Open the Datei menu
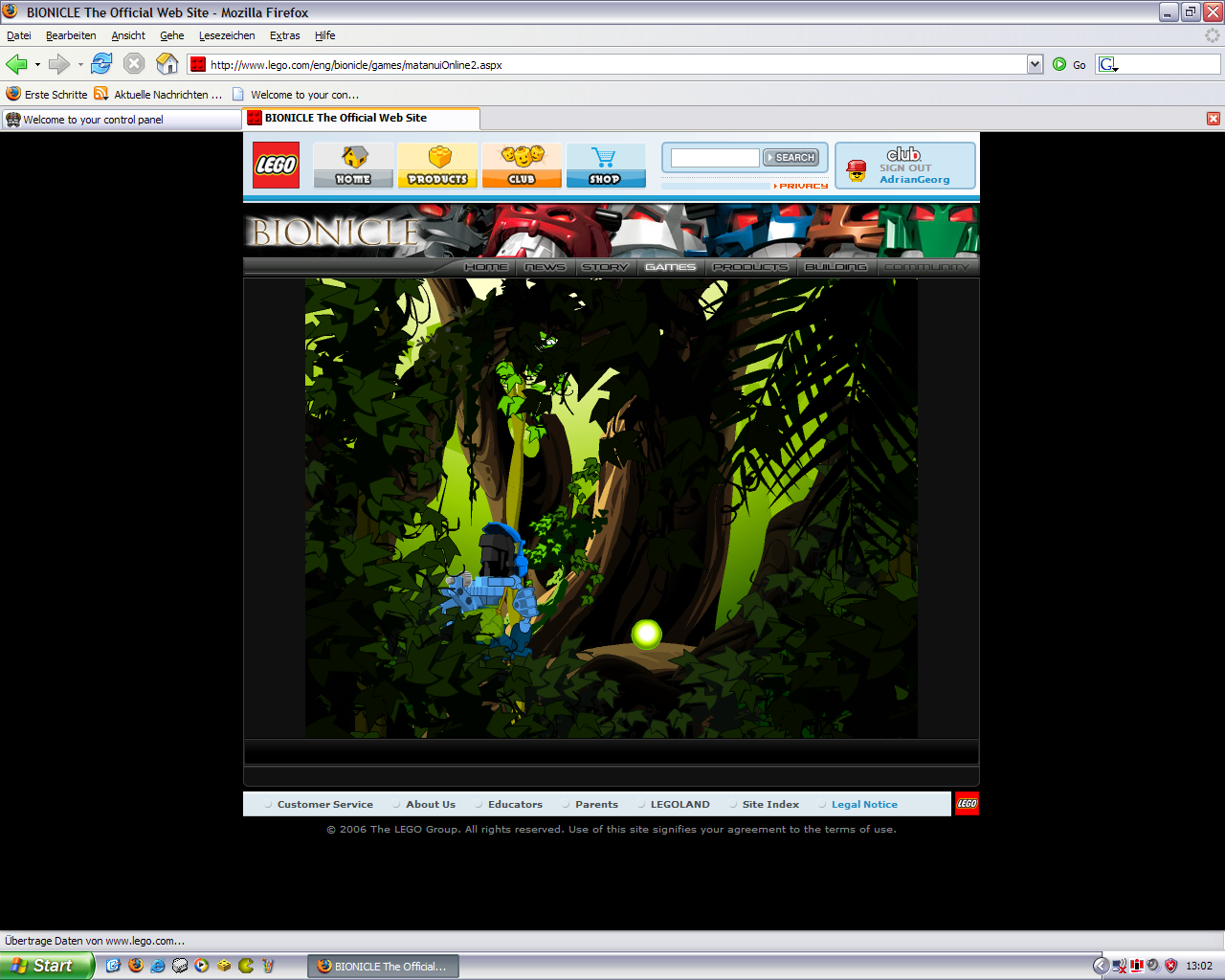The width and height of the screenshot is (1225, 980). (19, 35)
